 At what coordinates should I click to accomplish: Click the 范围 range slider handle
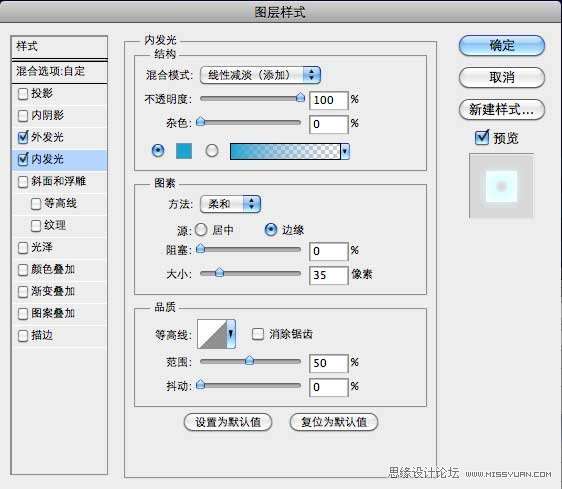[249, 360]
